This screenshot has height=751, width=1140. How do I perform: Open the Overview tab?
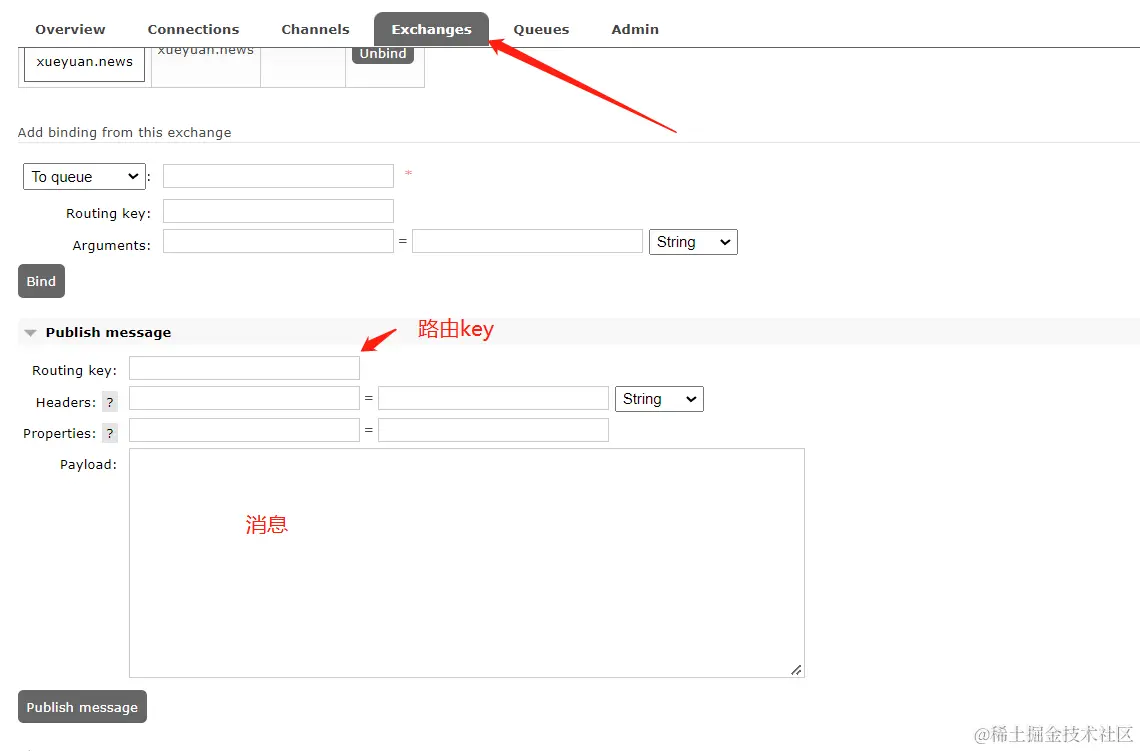(71, 29)
